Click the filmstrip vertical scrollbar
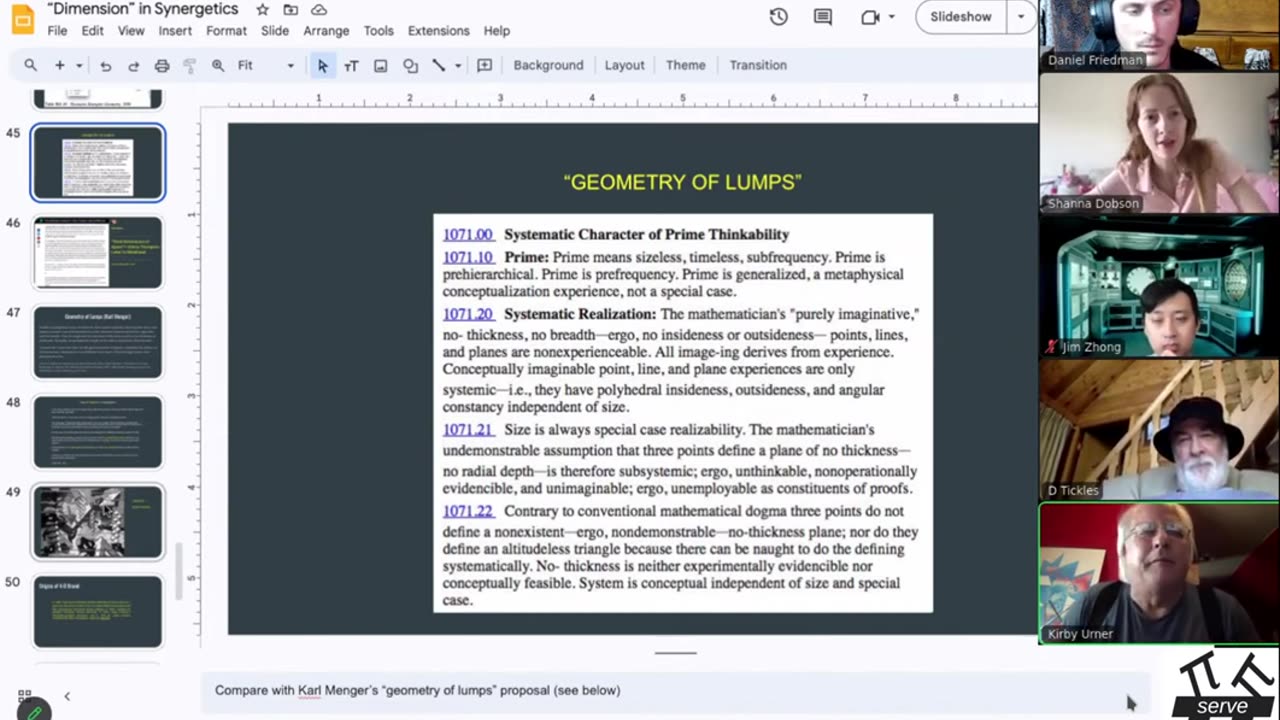This screenshot has height=720, width=1280. pyautogui.click(x=180, y=571)
